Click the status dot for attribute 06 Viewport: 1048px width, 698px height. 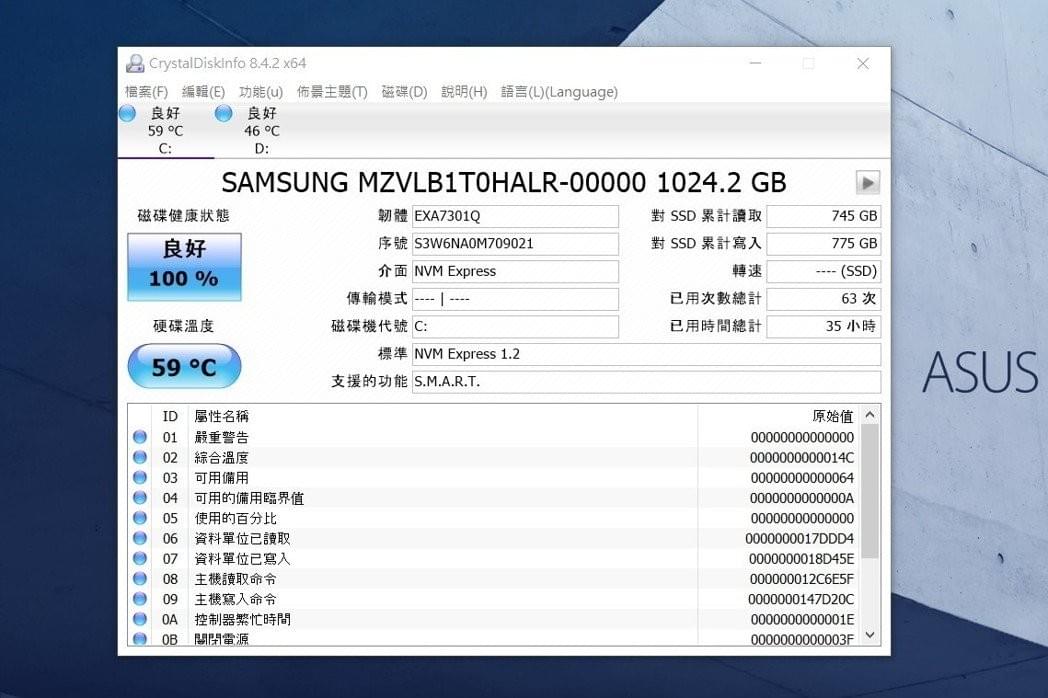tap(140, 538)
